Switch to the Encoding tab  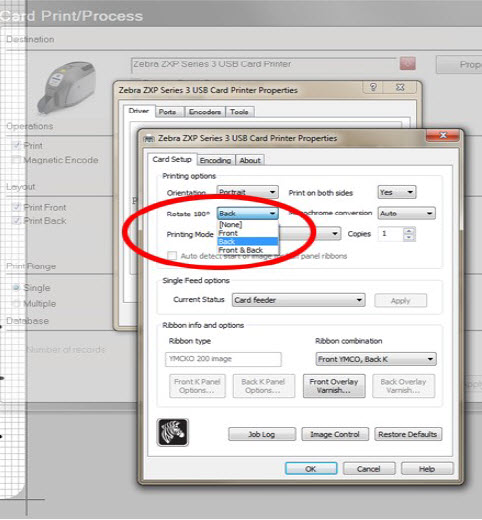point(216,160)
